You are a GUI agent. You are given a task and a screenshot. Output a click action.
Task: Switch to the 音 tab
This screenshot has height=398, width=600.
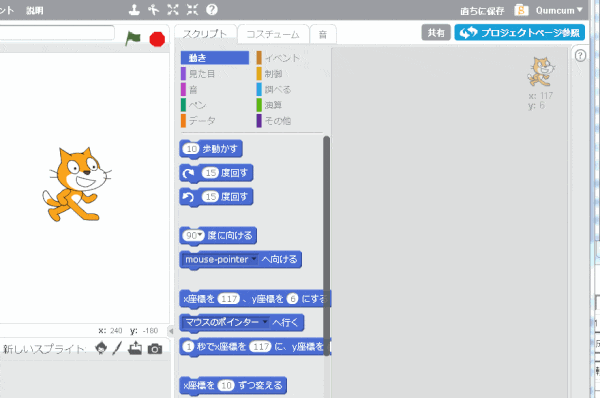323,34
